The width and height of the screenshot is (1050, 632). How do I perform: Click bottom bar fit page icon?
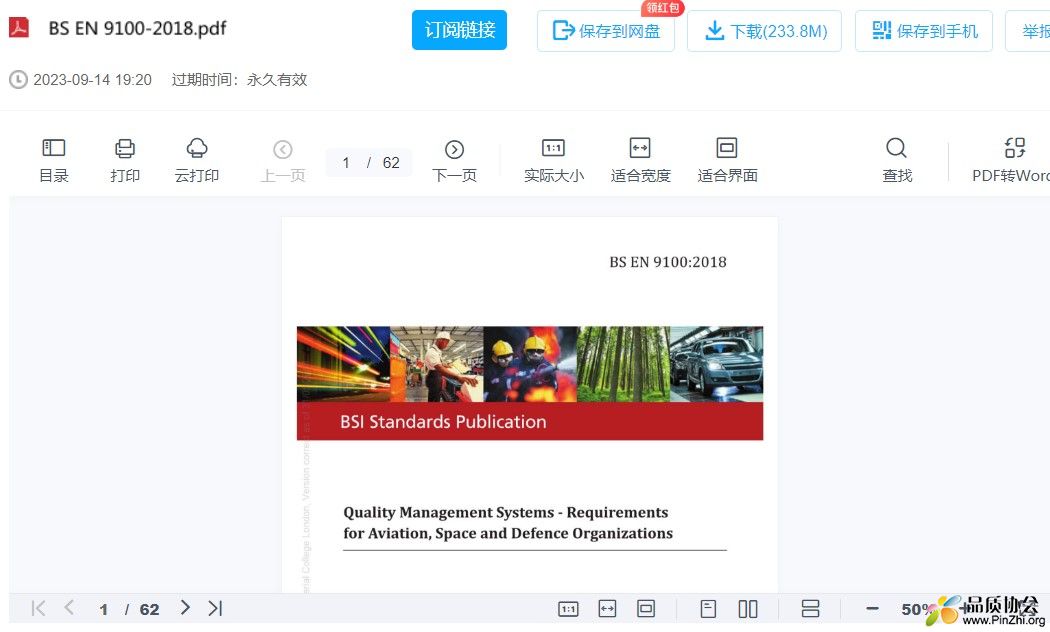(646, 609)
